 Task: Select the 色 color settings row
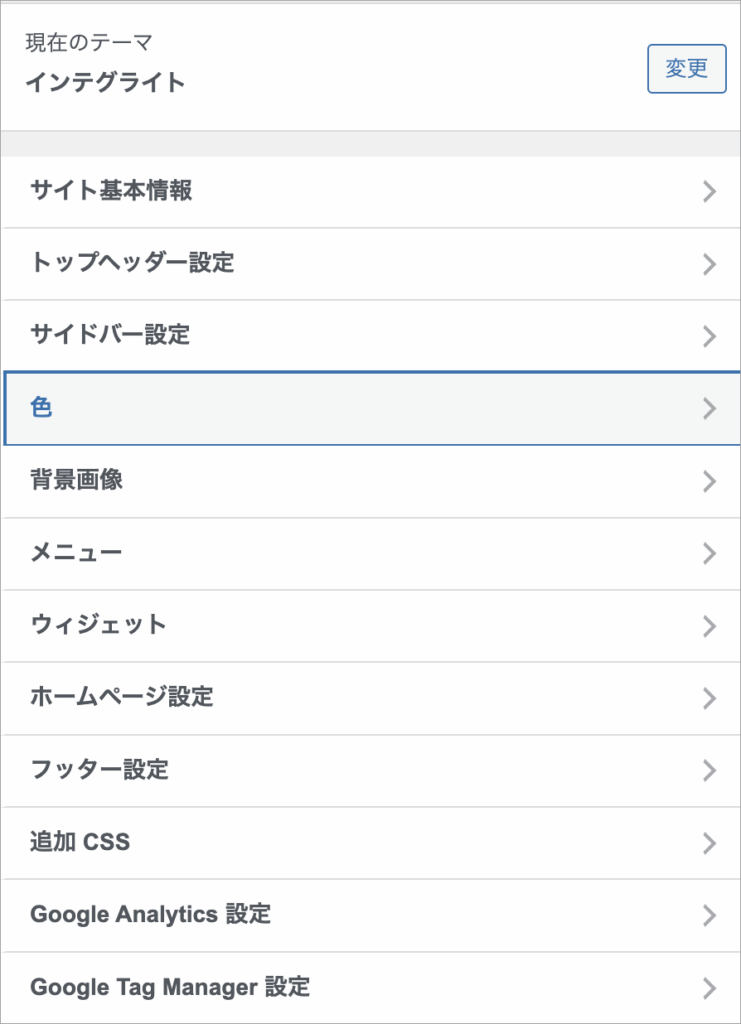pyautogui.click(x=42, y=407)
